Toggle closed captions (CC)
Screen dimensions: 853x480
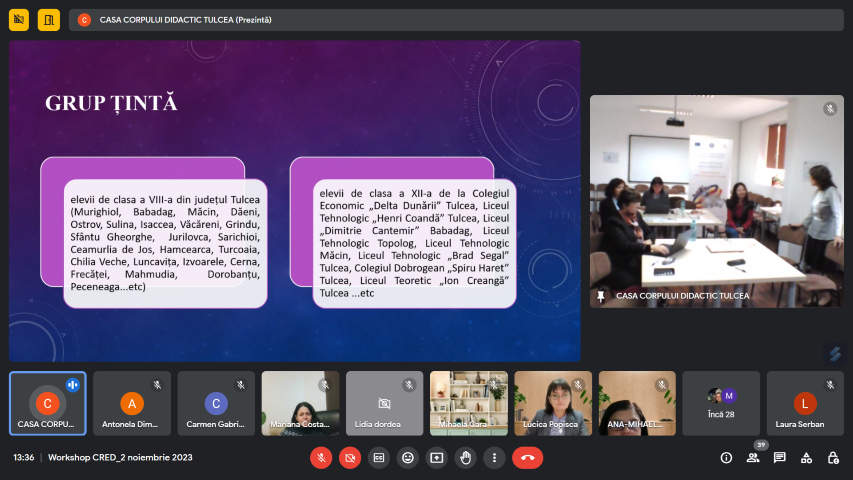[379, 457]
